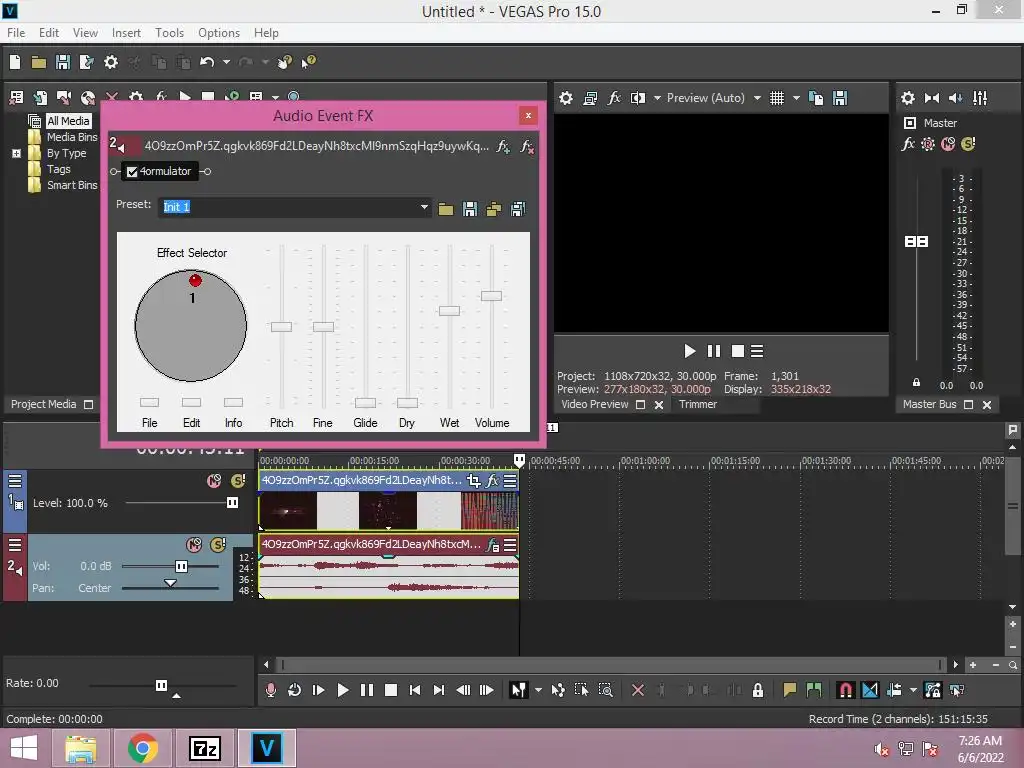
Task: Open project Properties gear in main toolbar
Action: coord(111,62)
